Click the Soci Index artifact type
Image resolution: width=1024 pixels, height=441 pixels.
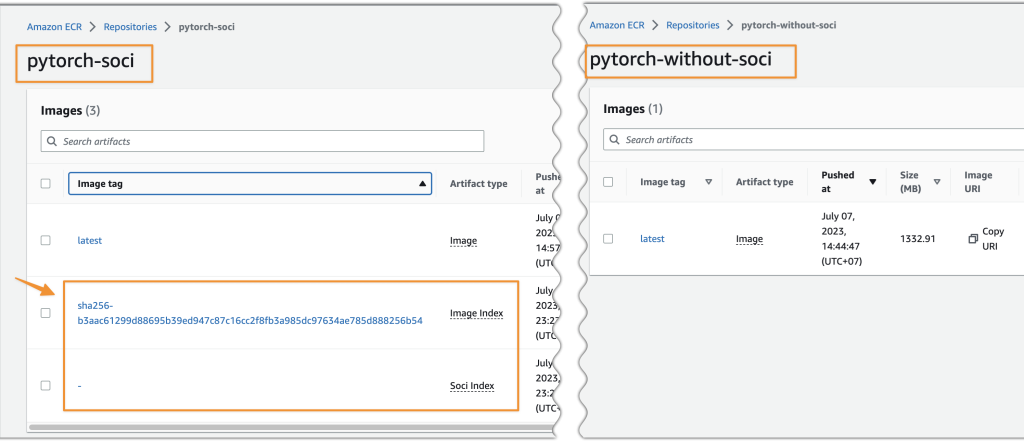(472, 386)
